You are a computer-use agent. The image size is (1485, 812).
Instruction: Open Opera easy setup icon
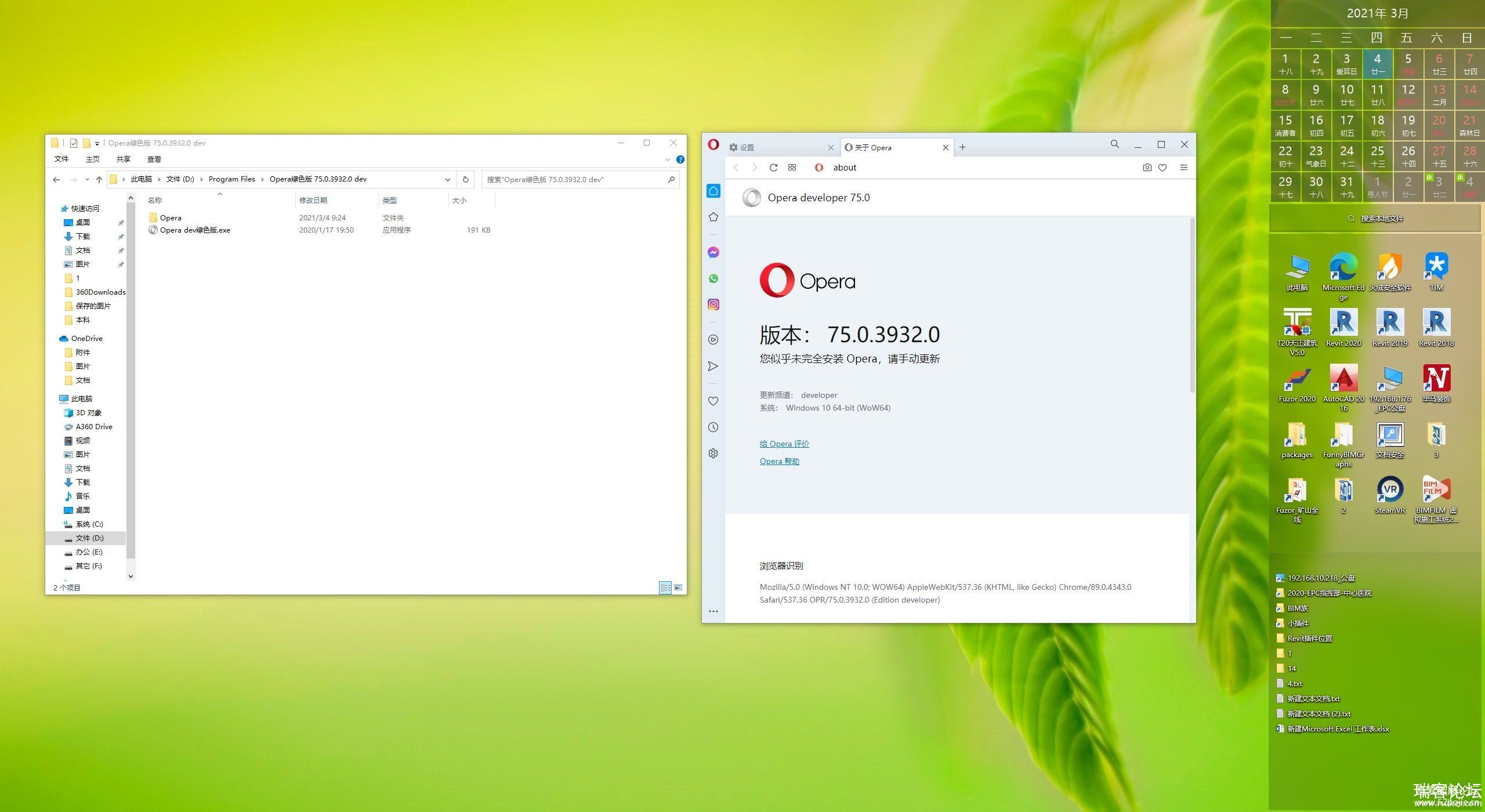pyautogui.click(x=1183, y=168)
